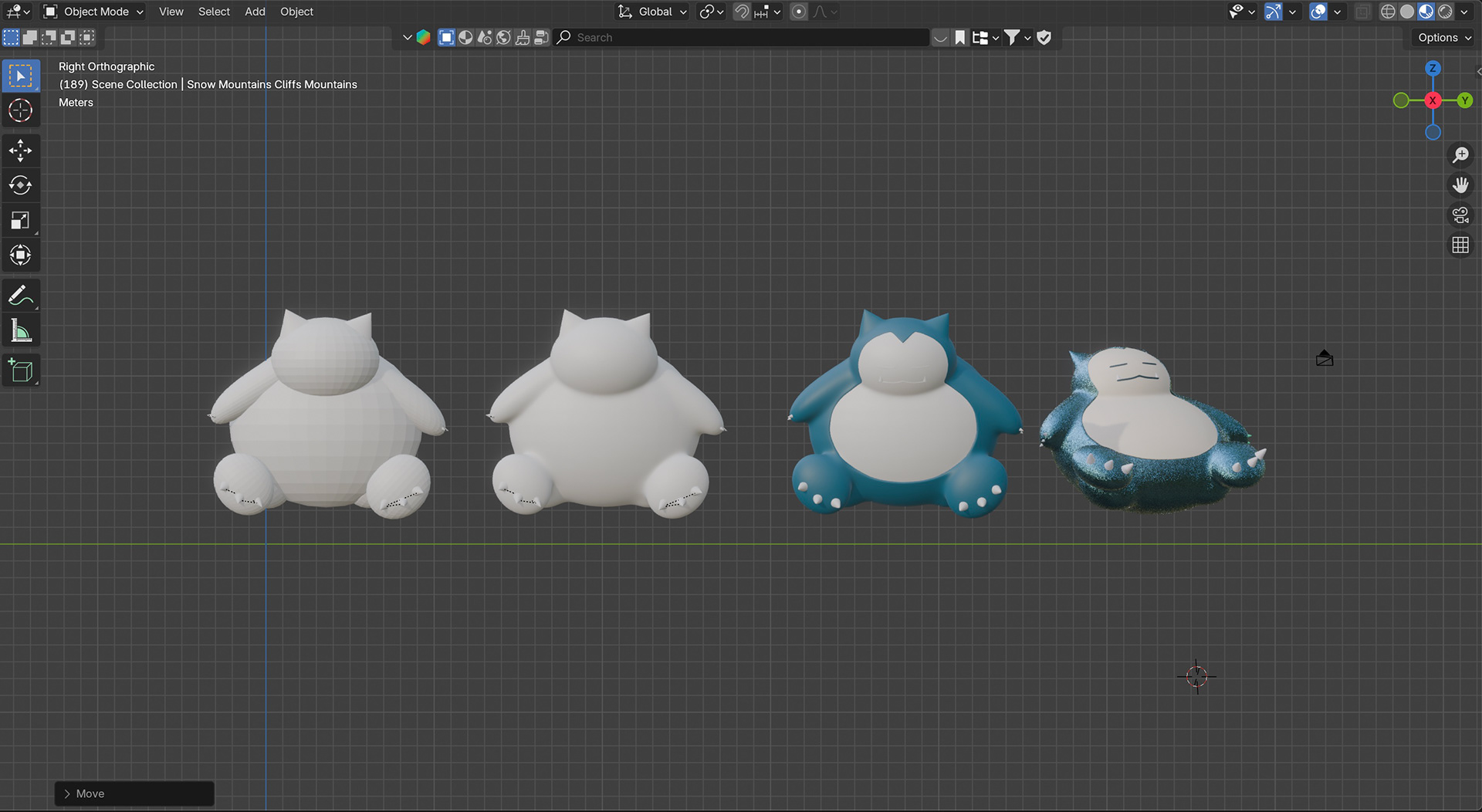The image size is (1482, 812).
Task: Switch to material preview shading
Action: click(x=1426, y=12)
